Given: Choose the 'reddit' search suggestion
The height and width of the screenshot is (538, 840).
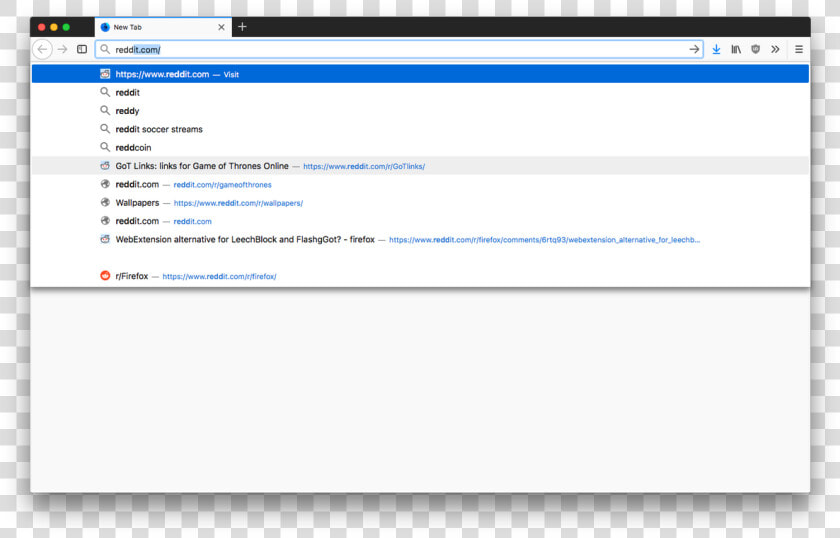Looking at the screenshot, I should point(420,92).
